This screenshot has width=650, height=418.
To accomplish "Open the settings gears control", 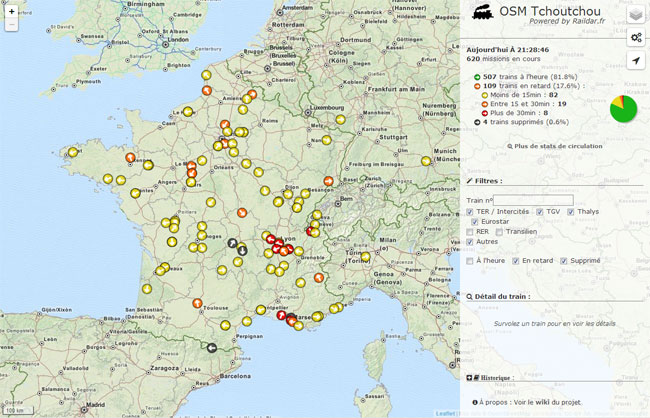I will click(636, 38).
